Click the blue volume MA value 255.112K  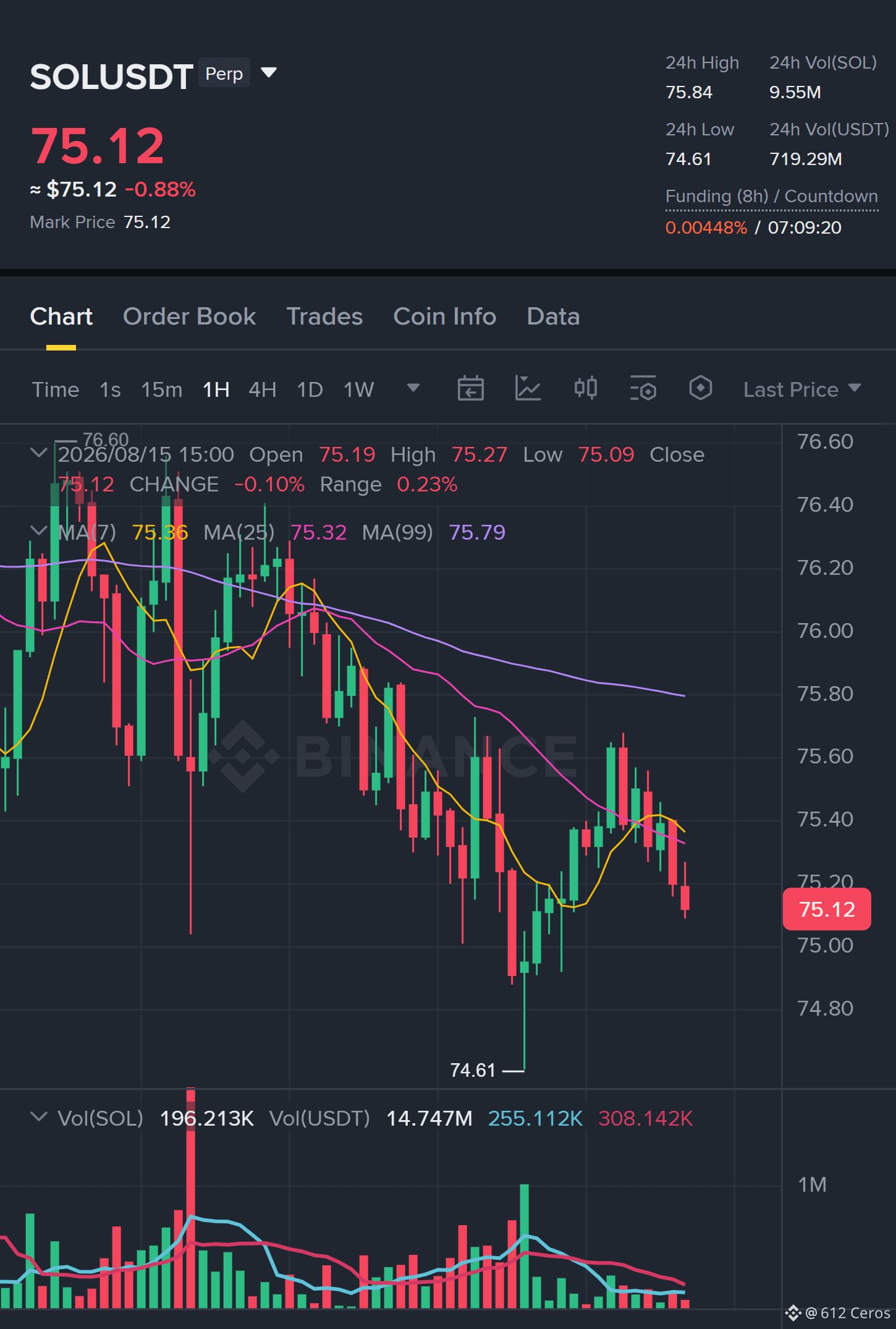pos(535,1118)
